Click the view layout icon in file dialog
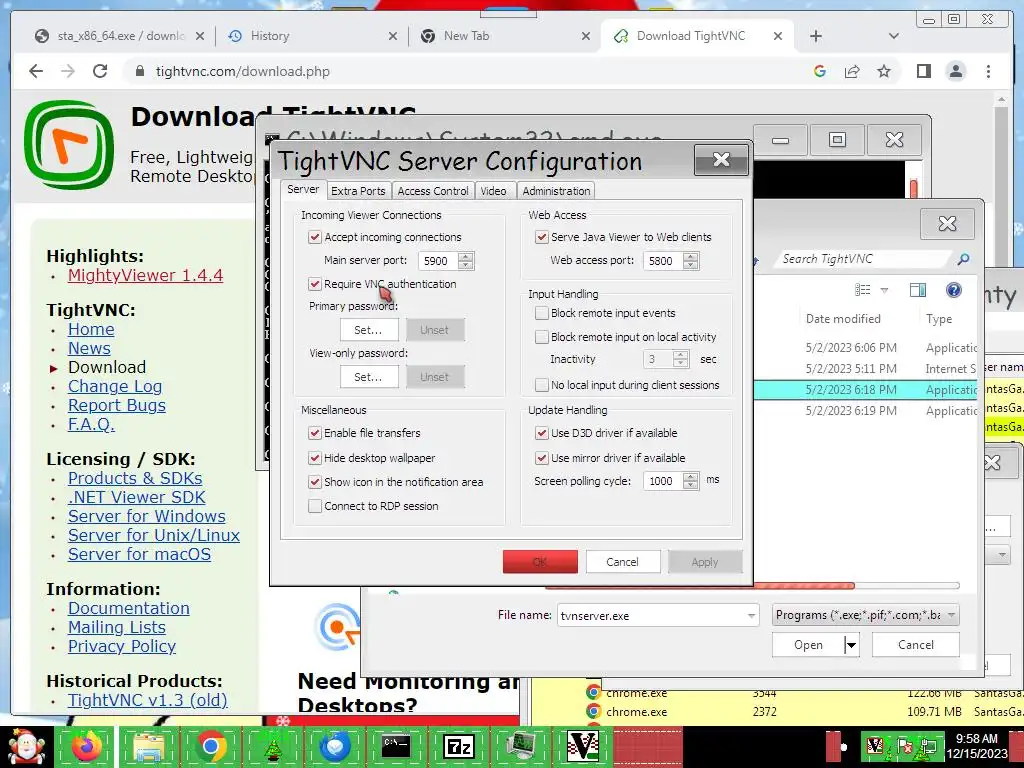1024x768 pixels. pos(863,290)
